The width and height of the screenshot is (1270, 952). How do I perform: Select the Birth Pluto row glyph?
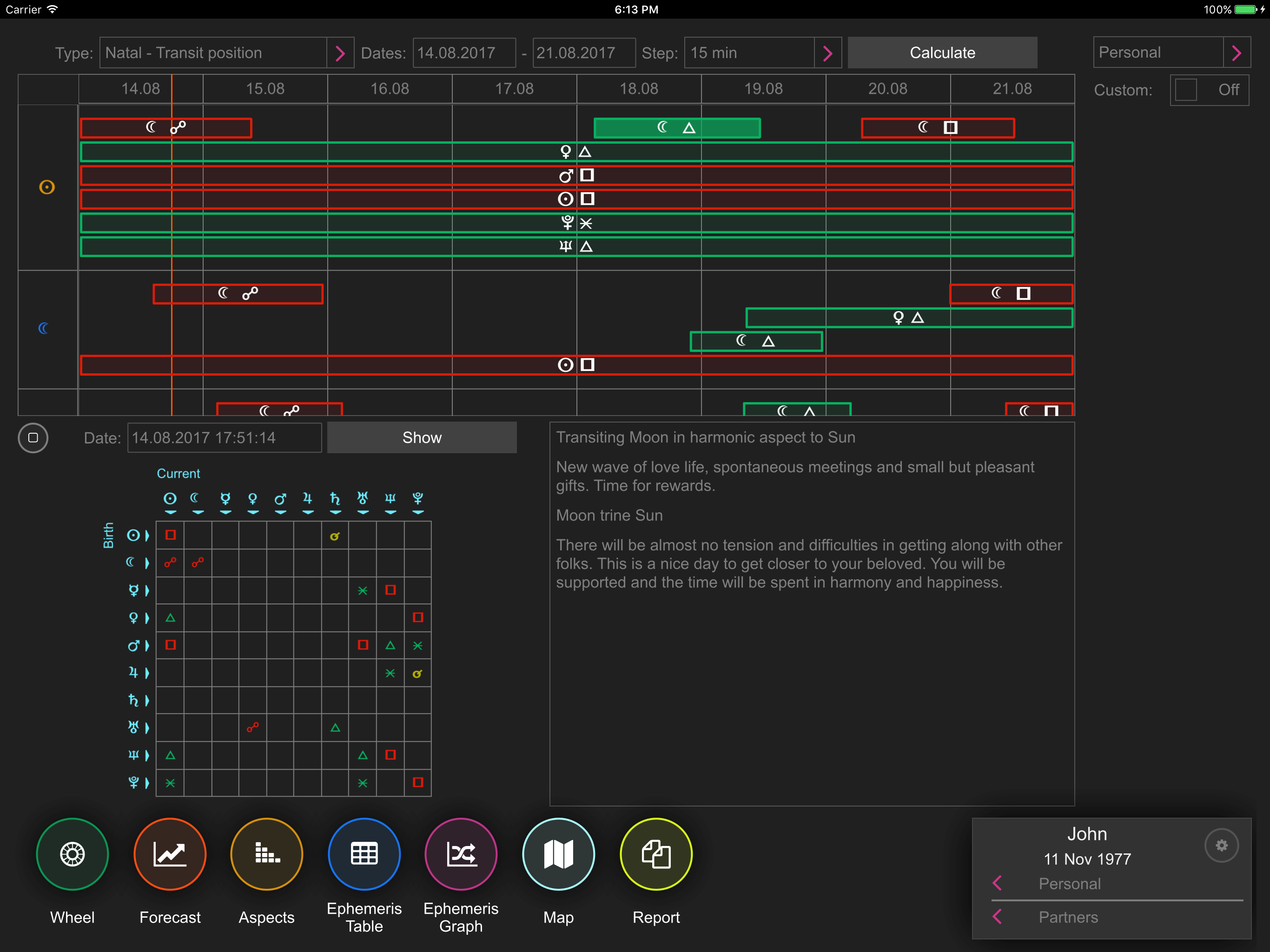point(133,783)
